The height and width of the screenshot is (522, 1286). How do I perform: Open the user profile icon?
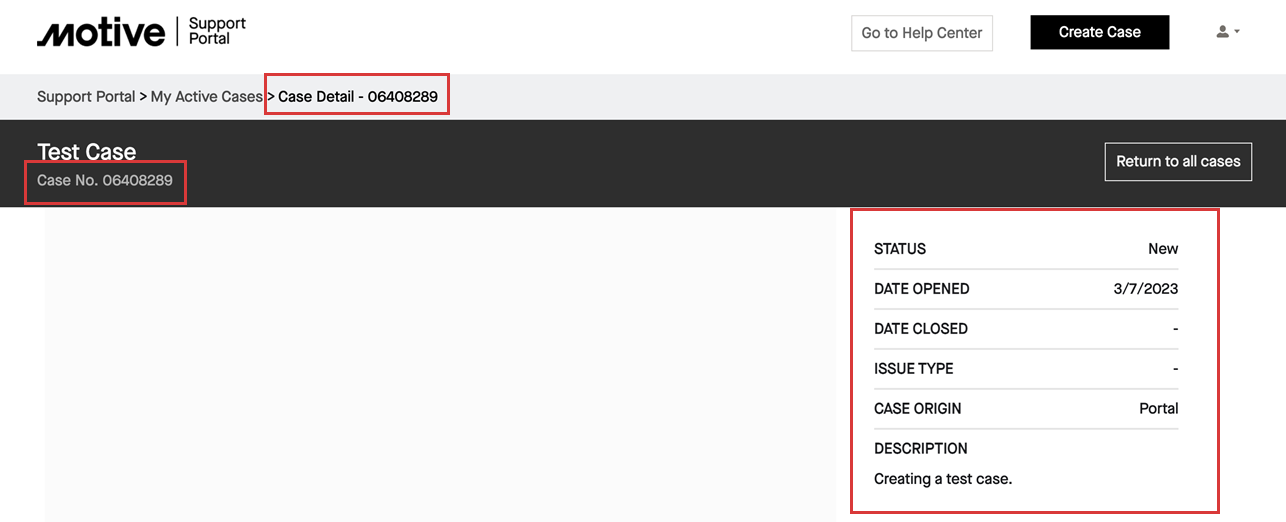click(1222, 32)
